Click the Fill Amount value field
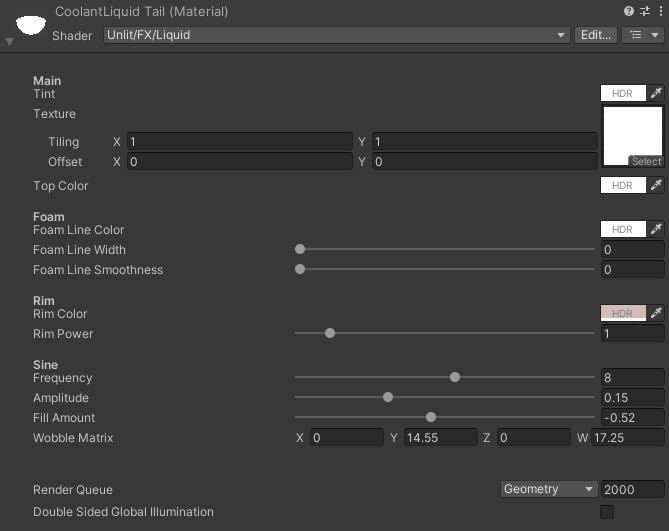The image size is (669, 531). [x=632, y=417]
